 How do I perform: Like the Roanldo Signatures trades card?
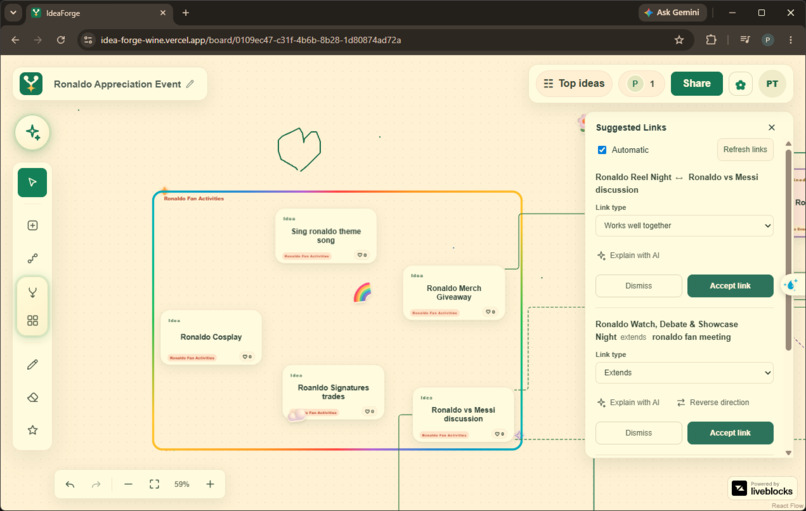pos(369,411)
